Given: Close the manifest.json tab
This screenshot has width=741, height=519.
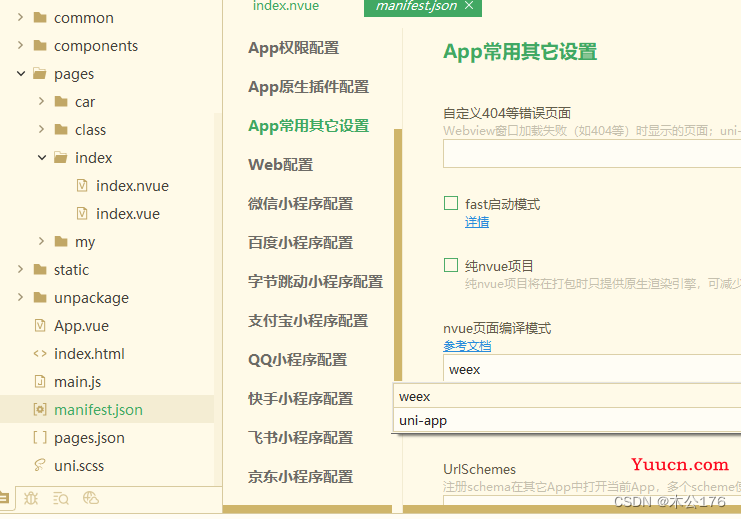Looking at the screenshot, I should tap(469, 5).
